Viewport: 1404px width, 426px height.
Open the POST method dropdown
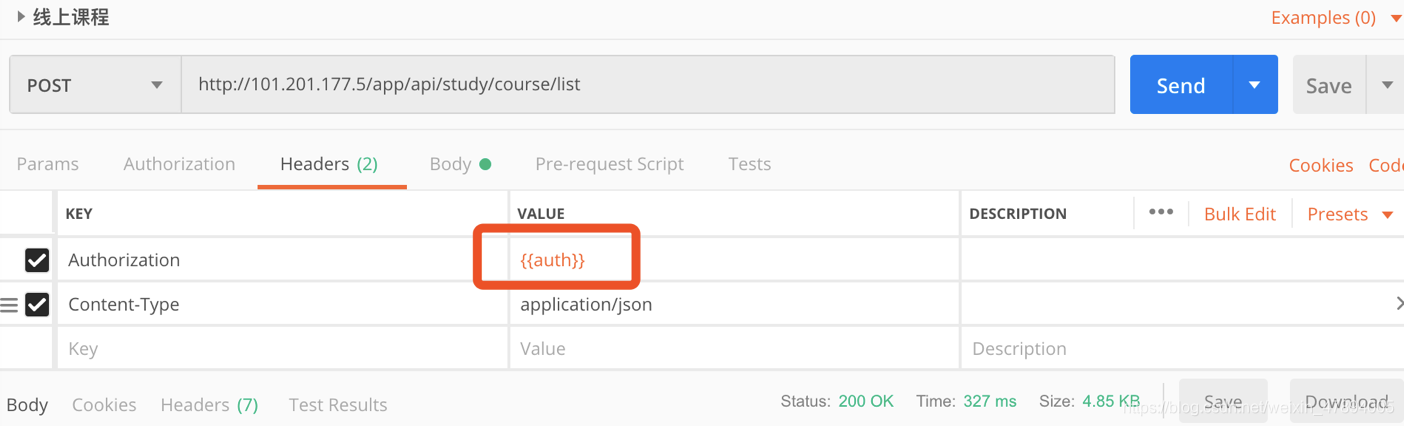pyautogui.click(x=95, y=85)
